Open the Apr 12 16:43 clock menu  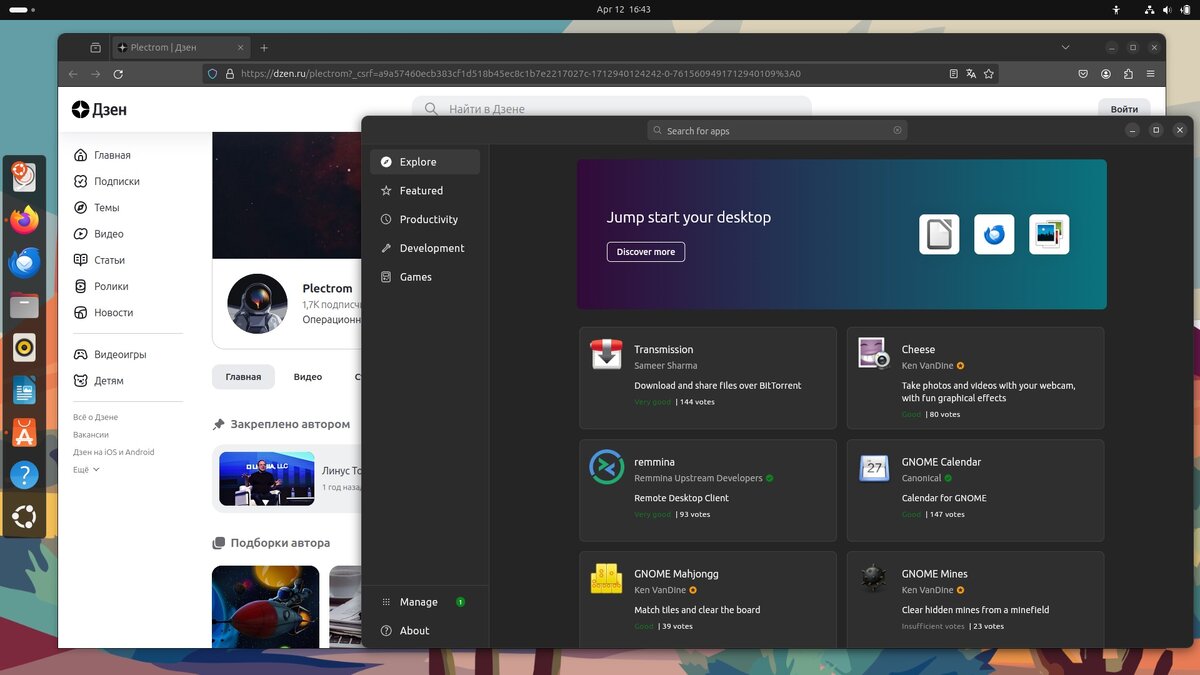pyautogui.click(x=623, y=9)
